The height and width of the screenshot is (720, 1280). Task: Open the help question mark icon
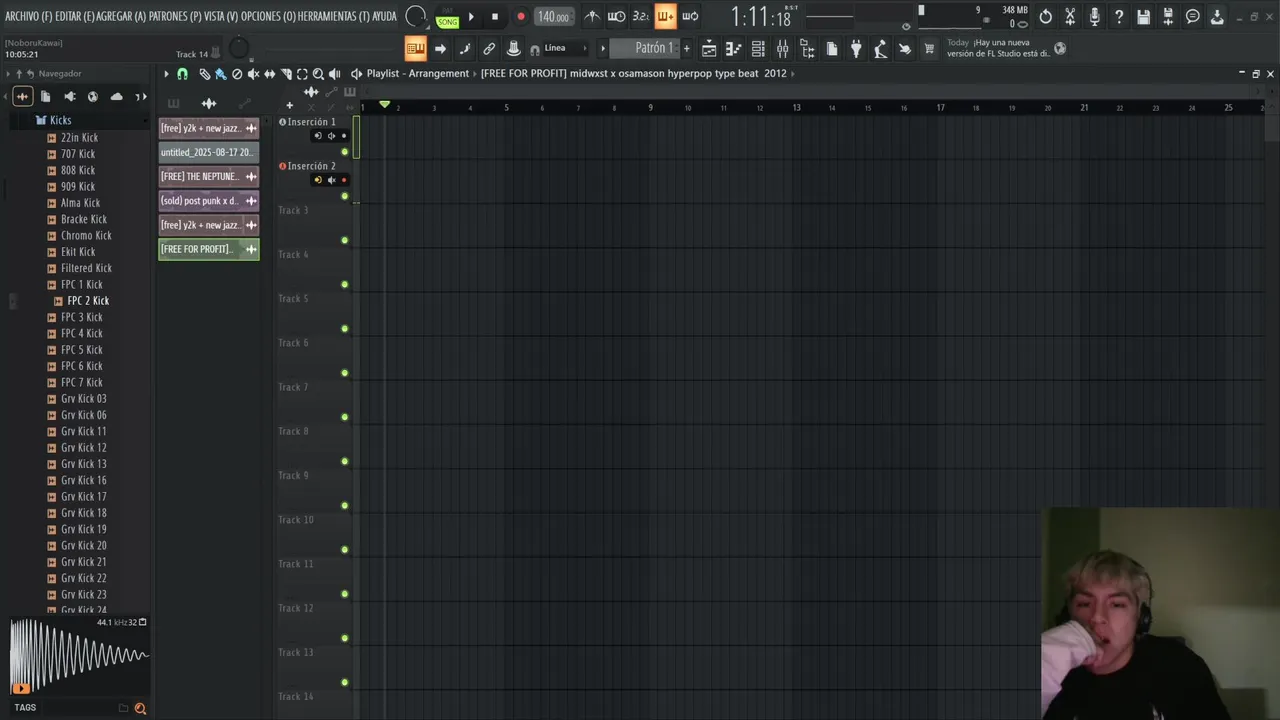1119,17
